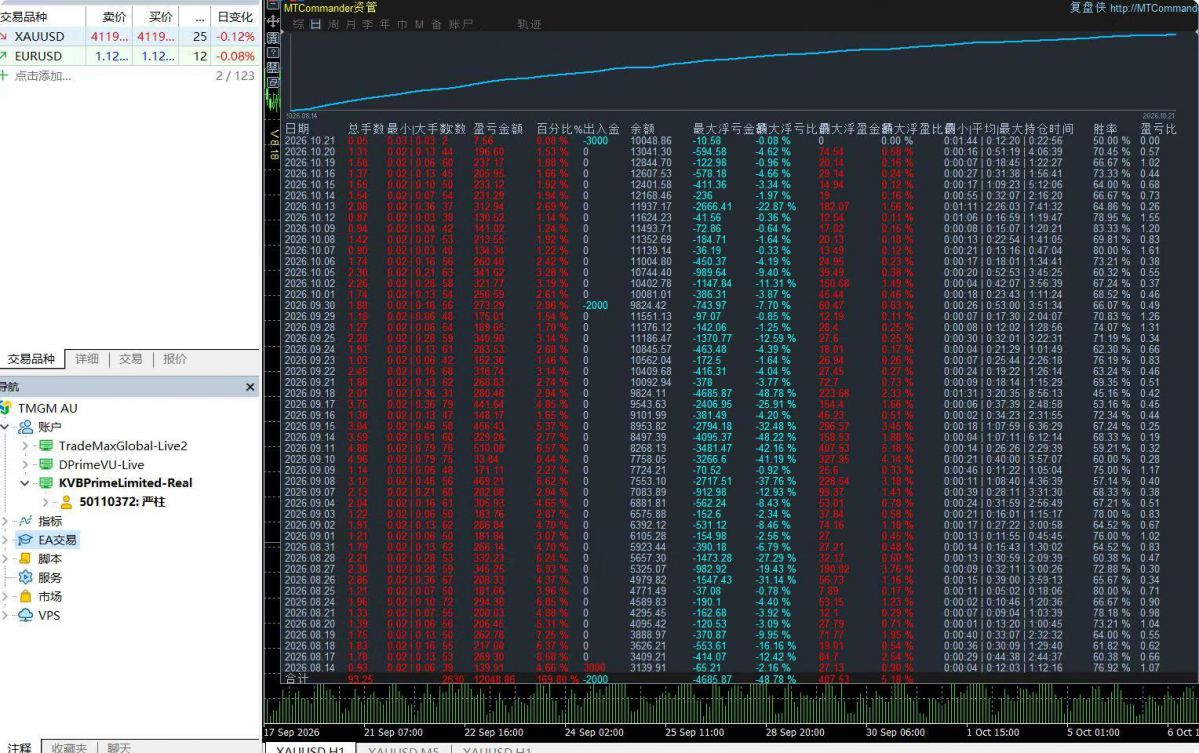Viewport: 1199px width, 753px height.
Task: Click the DPrimeVU-Live server icon
Action: click(x=46, y=465)
